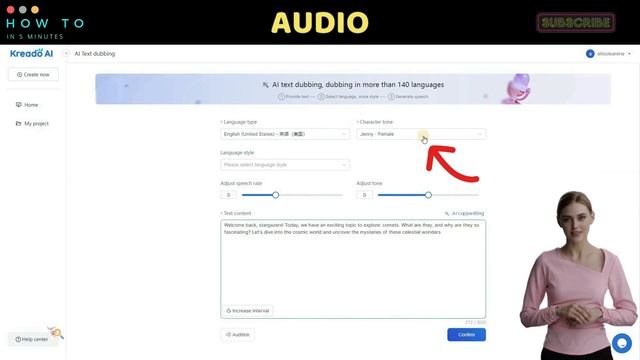Click the speech rate value box
The width and height of the screenshot is (640, 360).
click(229, 195)
